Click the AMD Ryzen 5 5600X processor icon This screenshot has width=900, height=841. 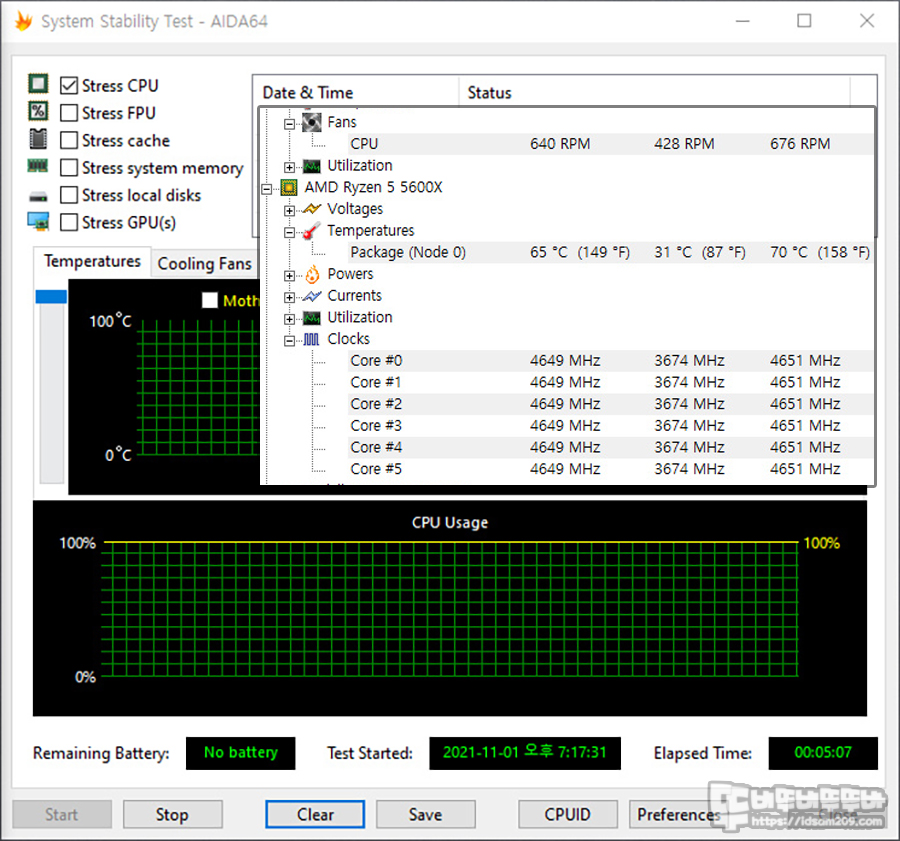(x=289, y=187)
